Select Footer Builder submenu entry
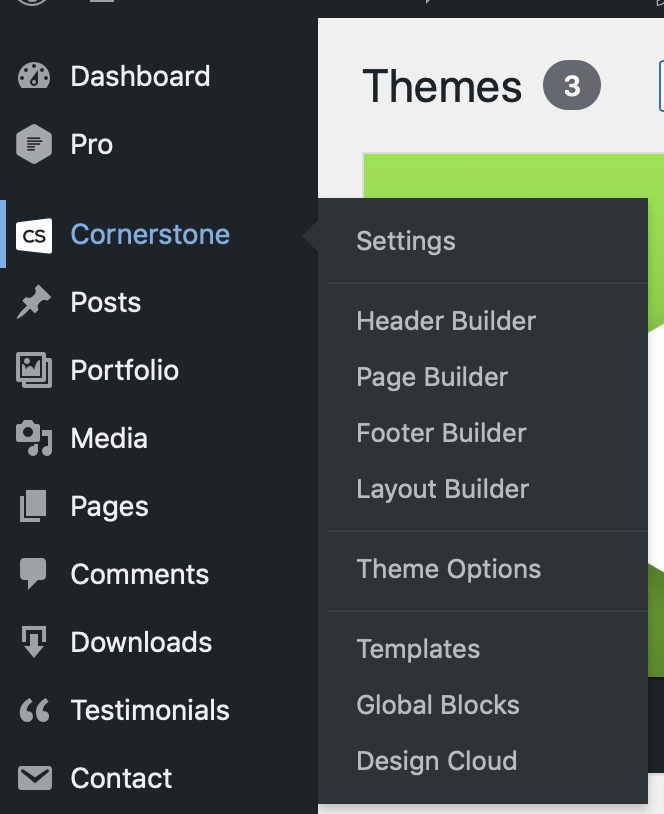Viewport: 664px width, 814px height. click(x=441, y=433)
